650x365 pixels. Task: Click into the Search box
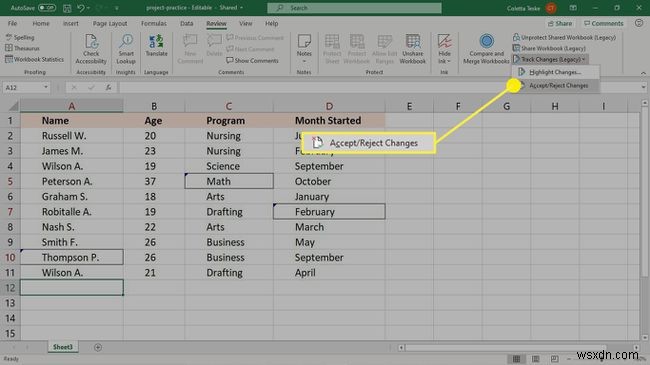pos(354,8)
